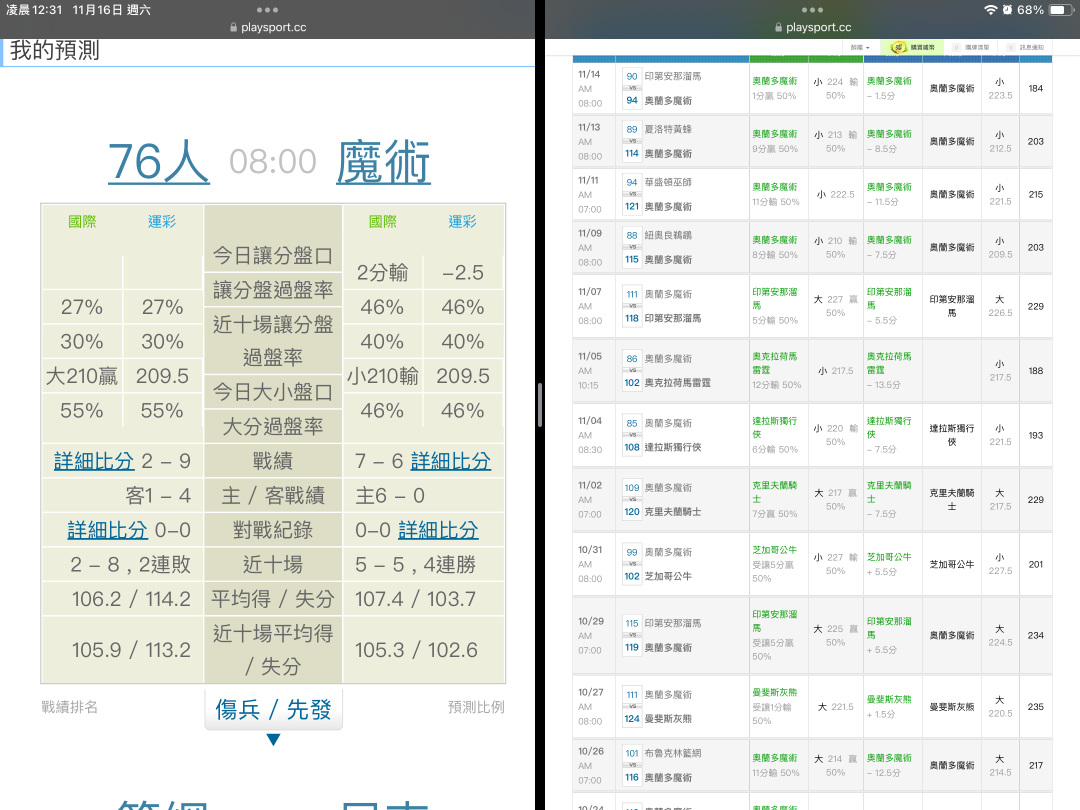
Task: Open the account dropdown in top navigation
Action: pyautogui.click(x=860, y=48)
